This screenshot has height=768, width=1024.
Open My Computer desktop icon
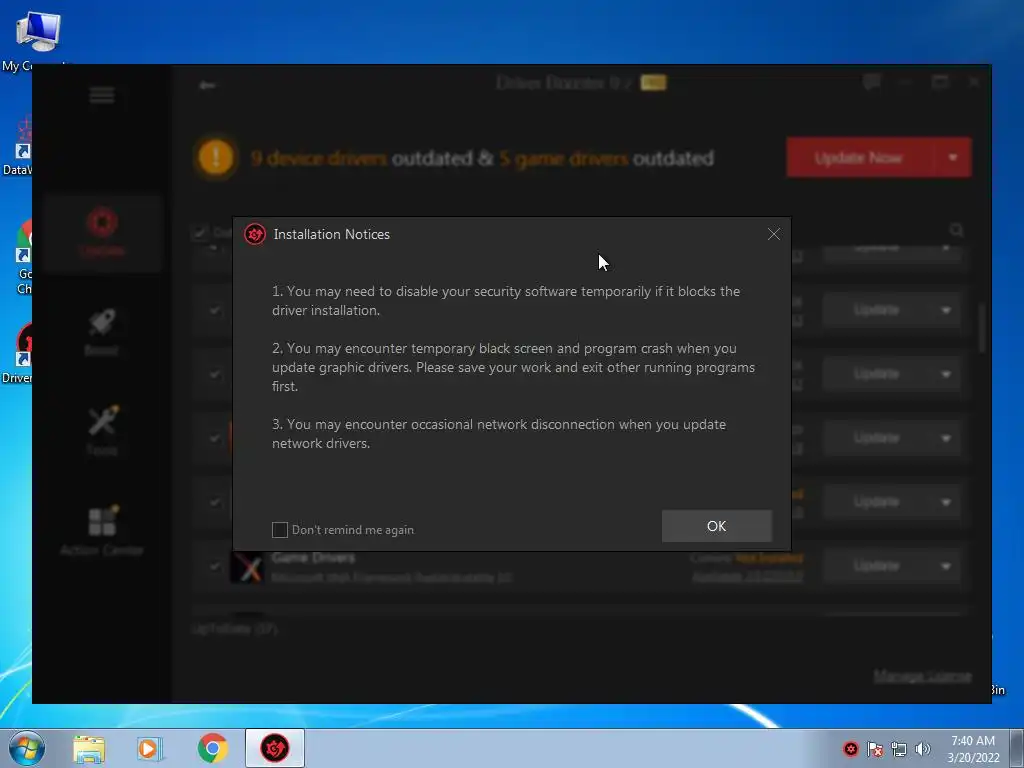(37, 39)
